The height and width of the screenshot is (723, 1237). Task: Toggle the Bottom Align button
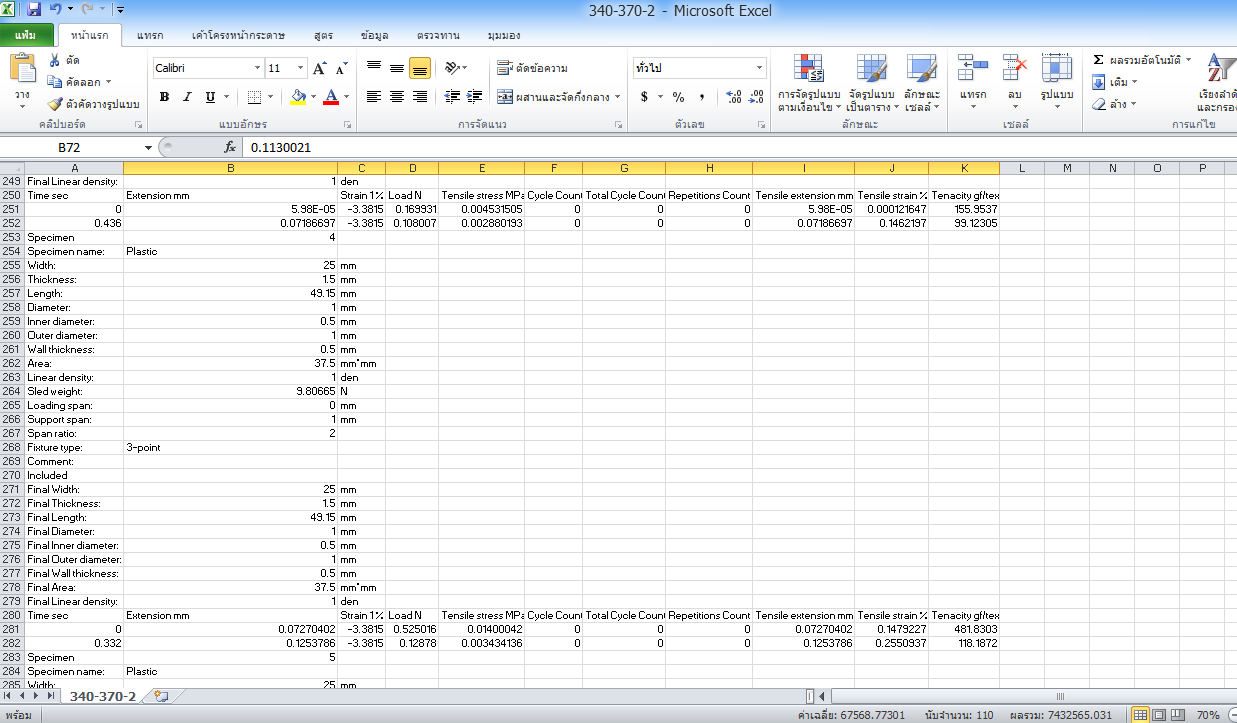click(420, 68)
